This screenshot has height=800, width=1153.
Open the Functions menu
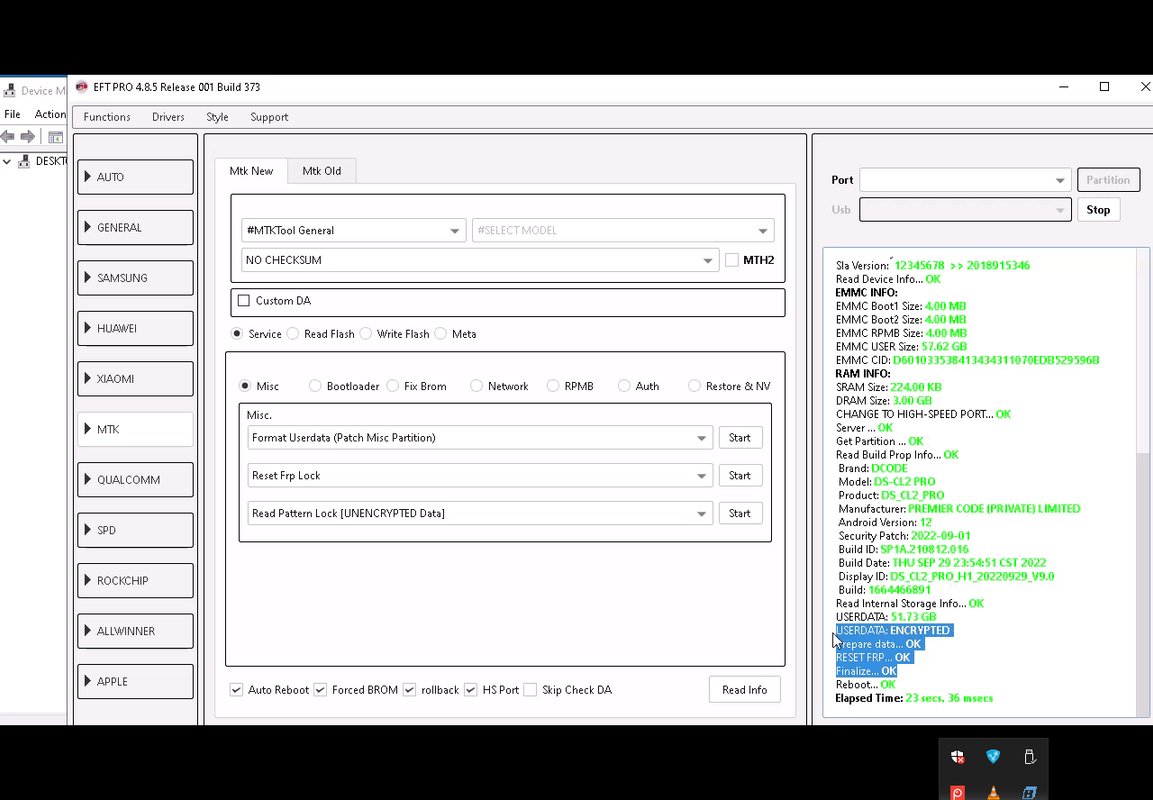[x=107, y=117]
